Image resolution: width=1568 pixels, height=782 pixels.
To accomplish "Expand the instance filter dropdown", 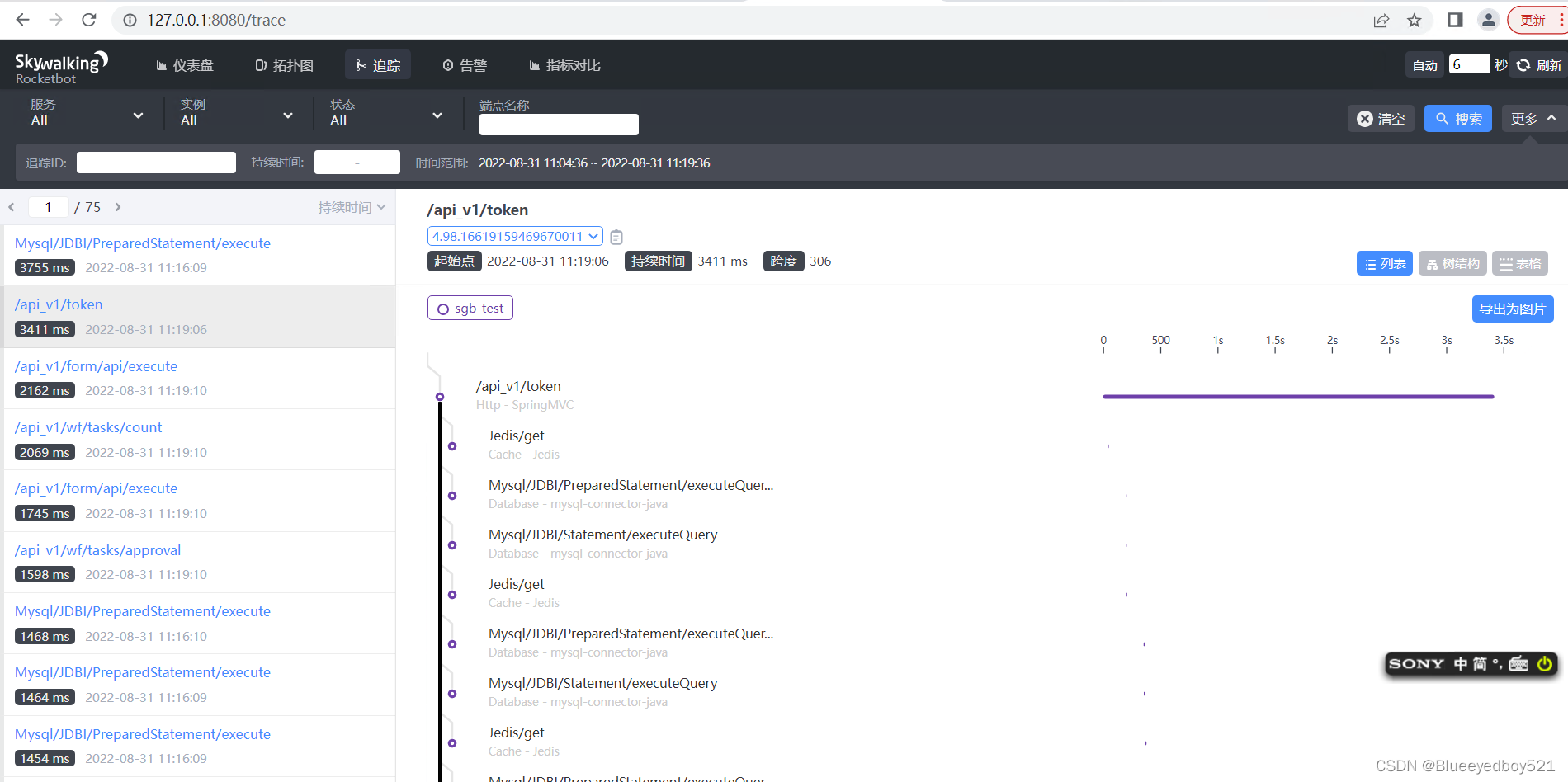I will tap(237, 113).
